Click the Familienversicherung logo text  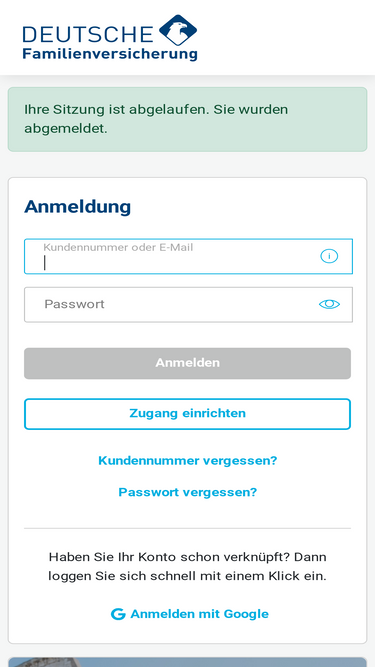pyautogui.click(x=110, y=55)
